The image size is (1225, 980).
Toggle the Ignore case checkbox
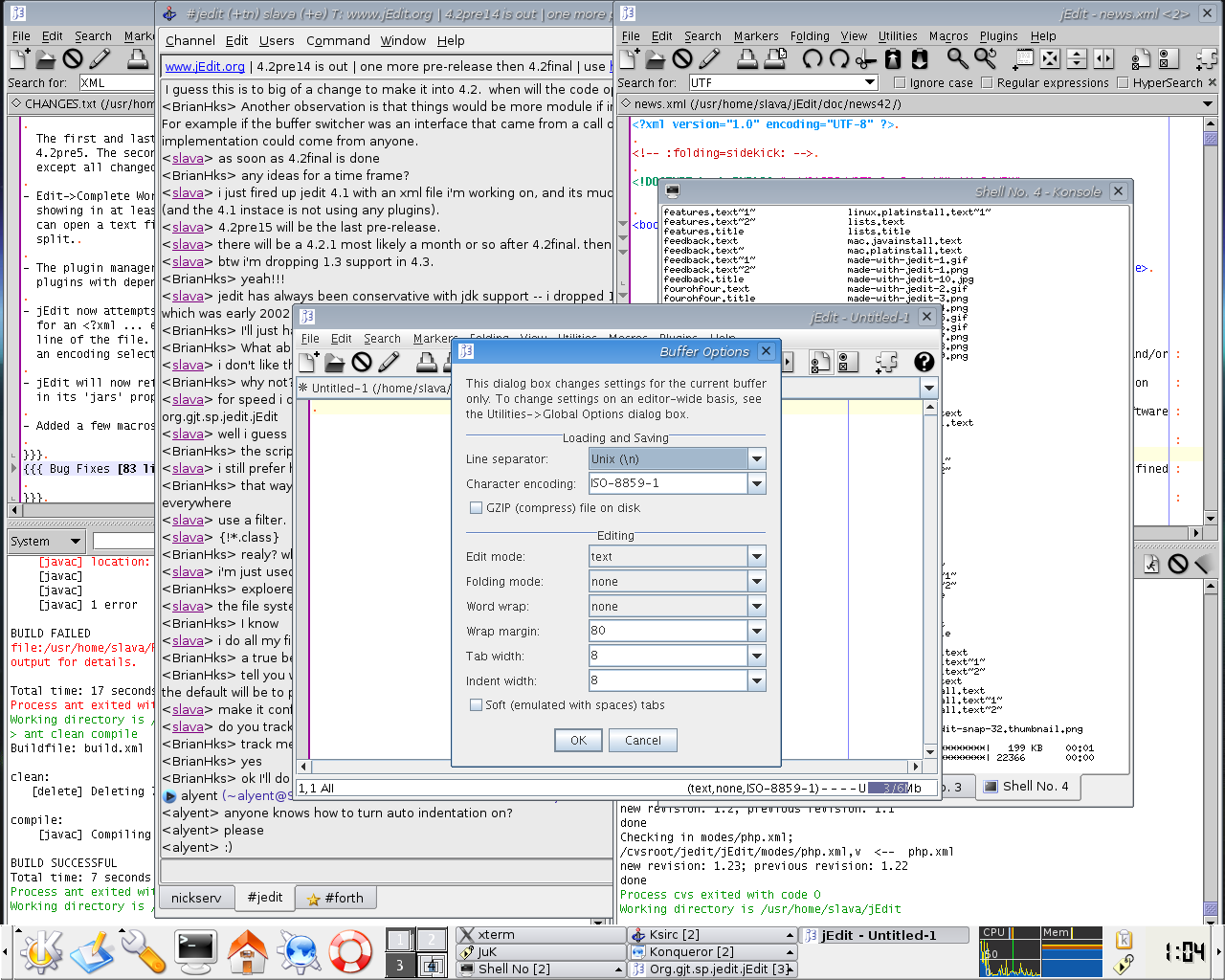899,83
